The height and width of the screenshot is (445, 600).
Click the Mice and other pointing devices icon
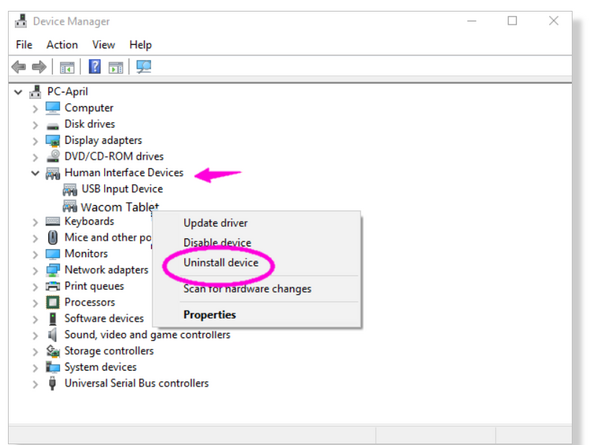(x=53, y=238)
